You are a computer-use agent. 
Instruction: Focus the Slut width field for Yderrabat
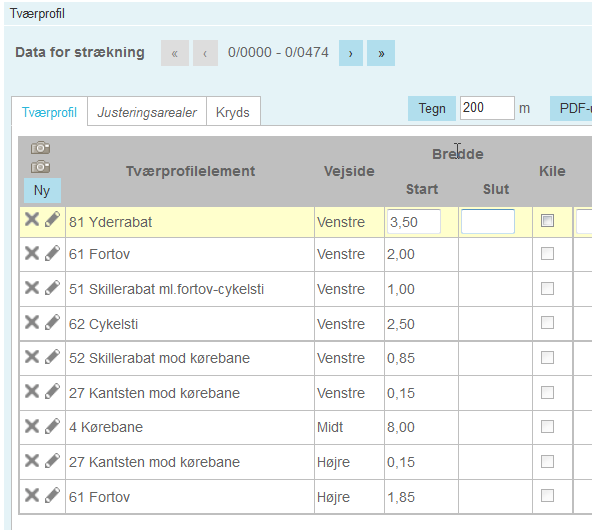pos(488,222)
